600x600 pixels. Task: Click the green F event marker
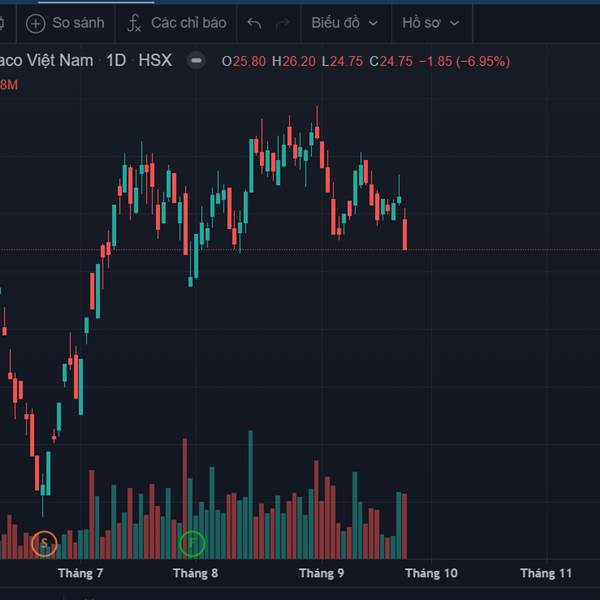point(192,543)
